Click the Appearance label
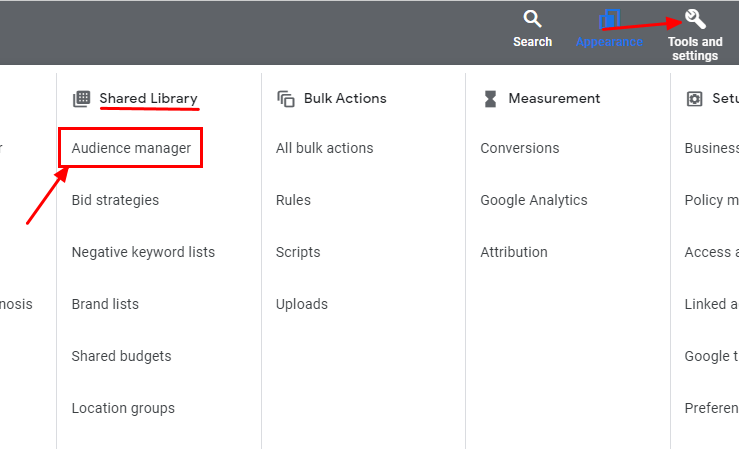The image size is (739, 449). [x=609, y=42]
